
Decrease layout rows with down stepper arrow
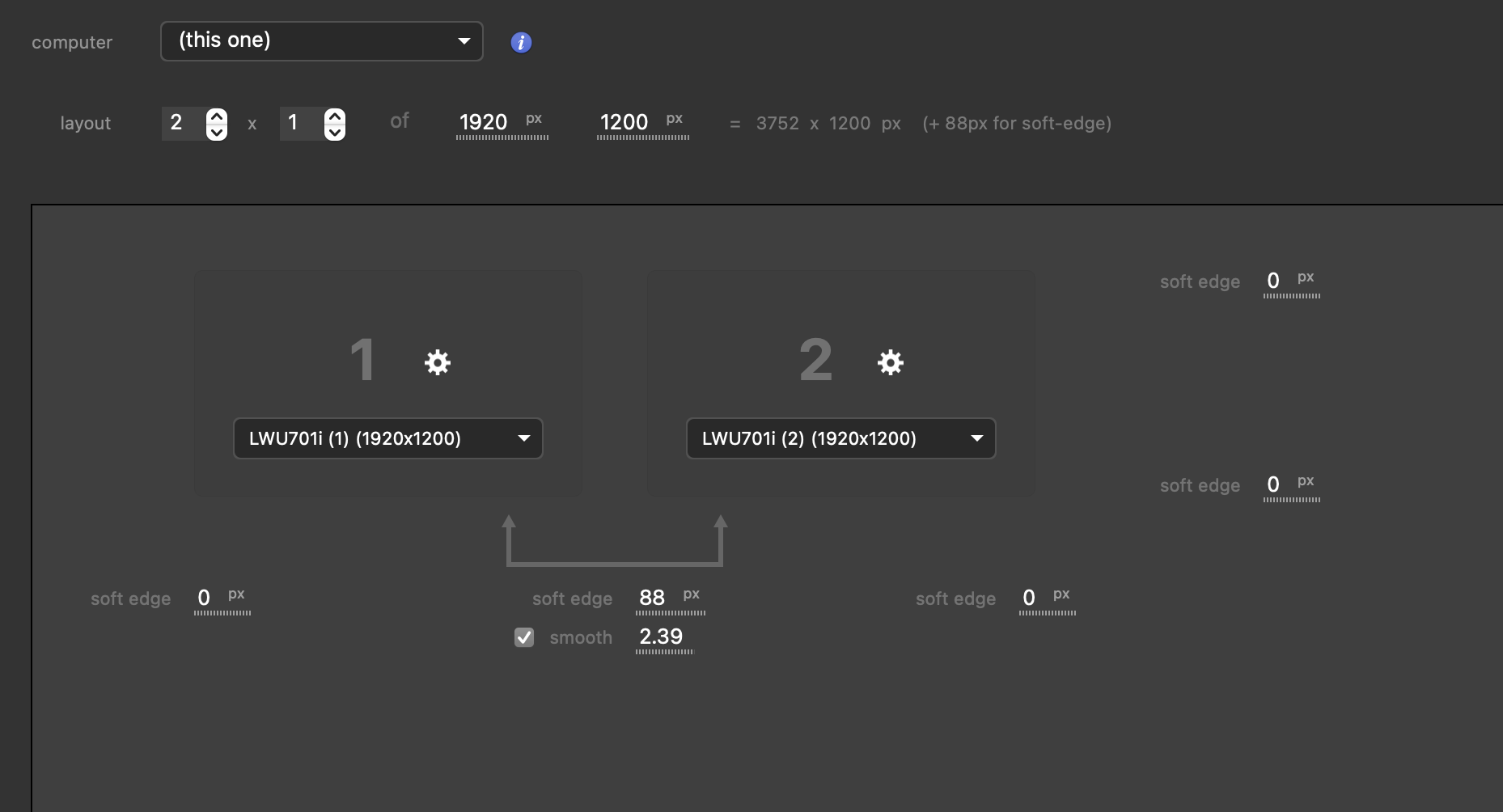(x=335, y=132)
